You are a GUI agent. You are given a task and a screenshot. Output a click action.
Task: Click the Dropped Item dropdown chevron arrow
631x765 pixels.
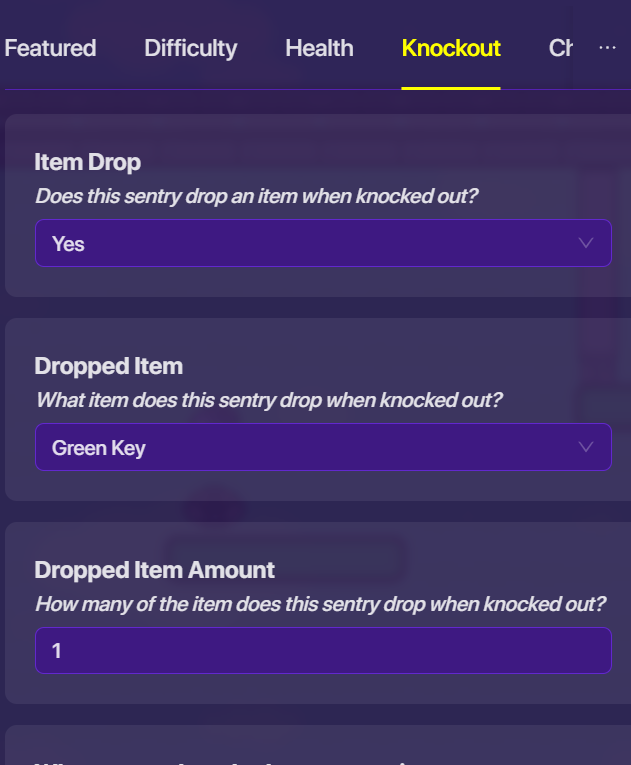[x=586, y=447]
